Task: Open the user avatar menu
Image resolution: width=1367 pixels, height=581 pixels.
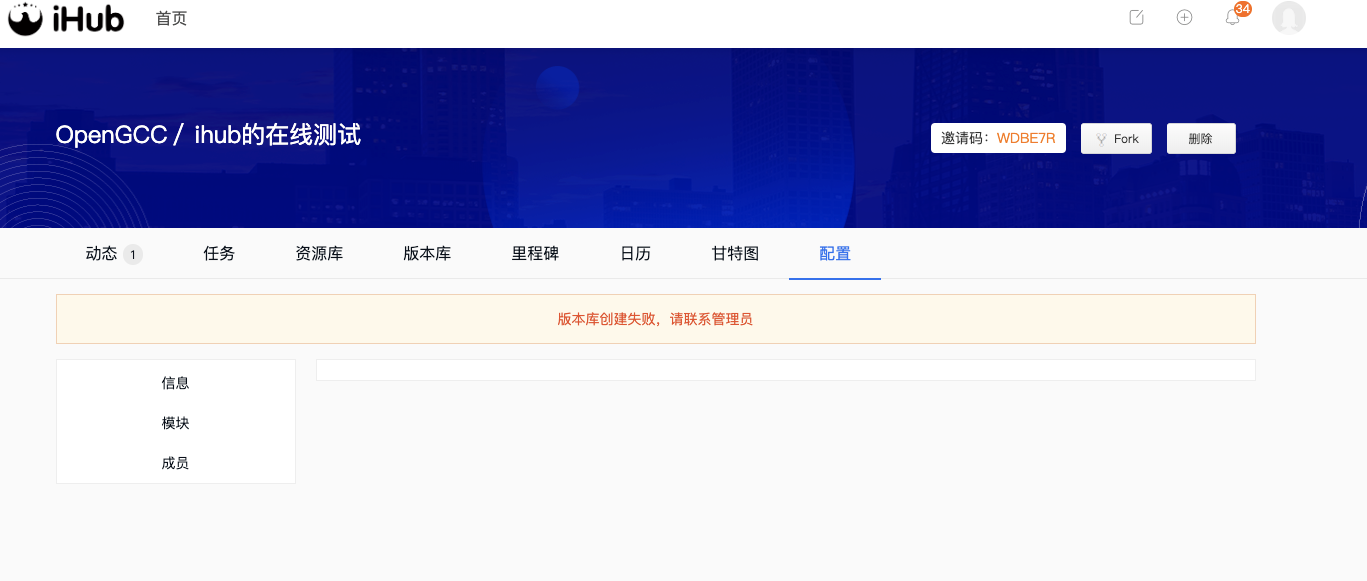Action: coord(1288,17)
